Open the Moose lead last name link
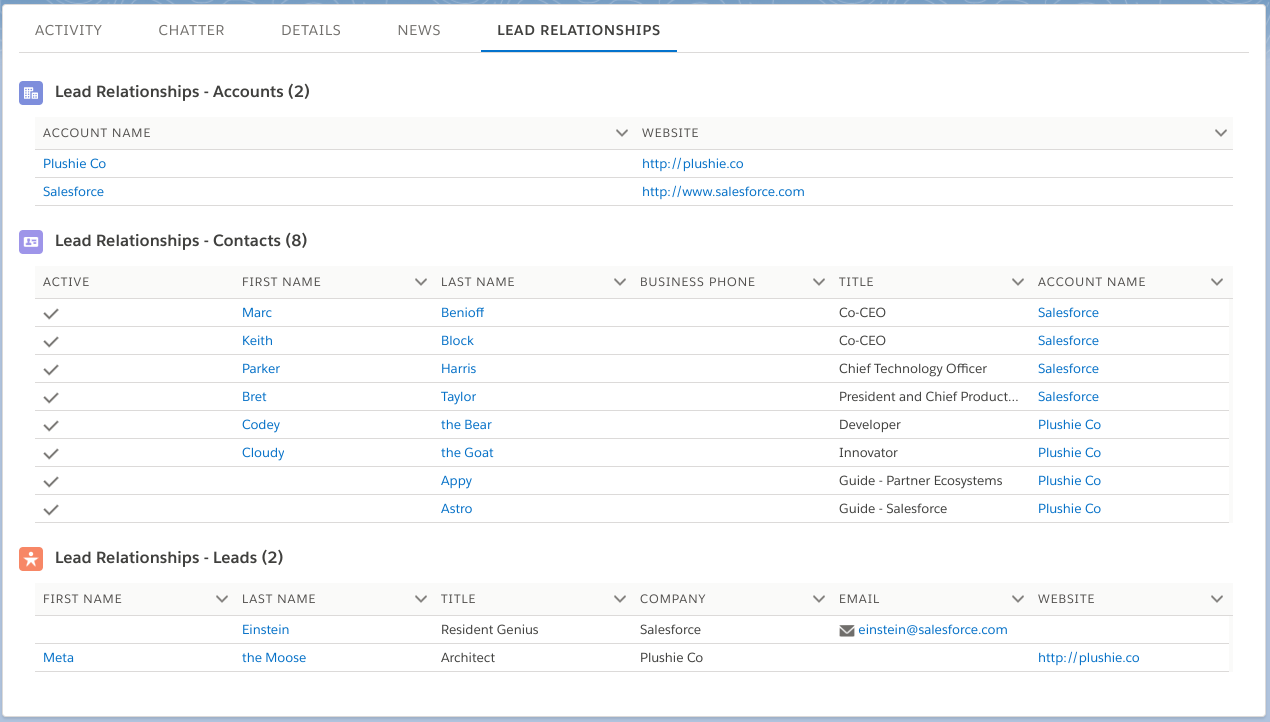This screenshot has width=1270, height=722. tap(274, 658)
